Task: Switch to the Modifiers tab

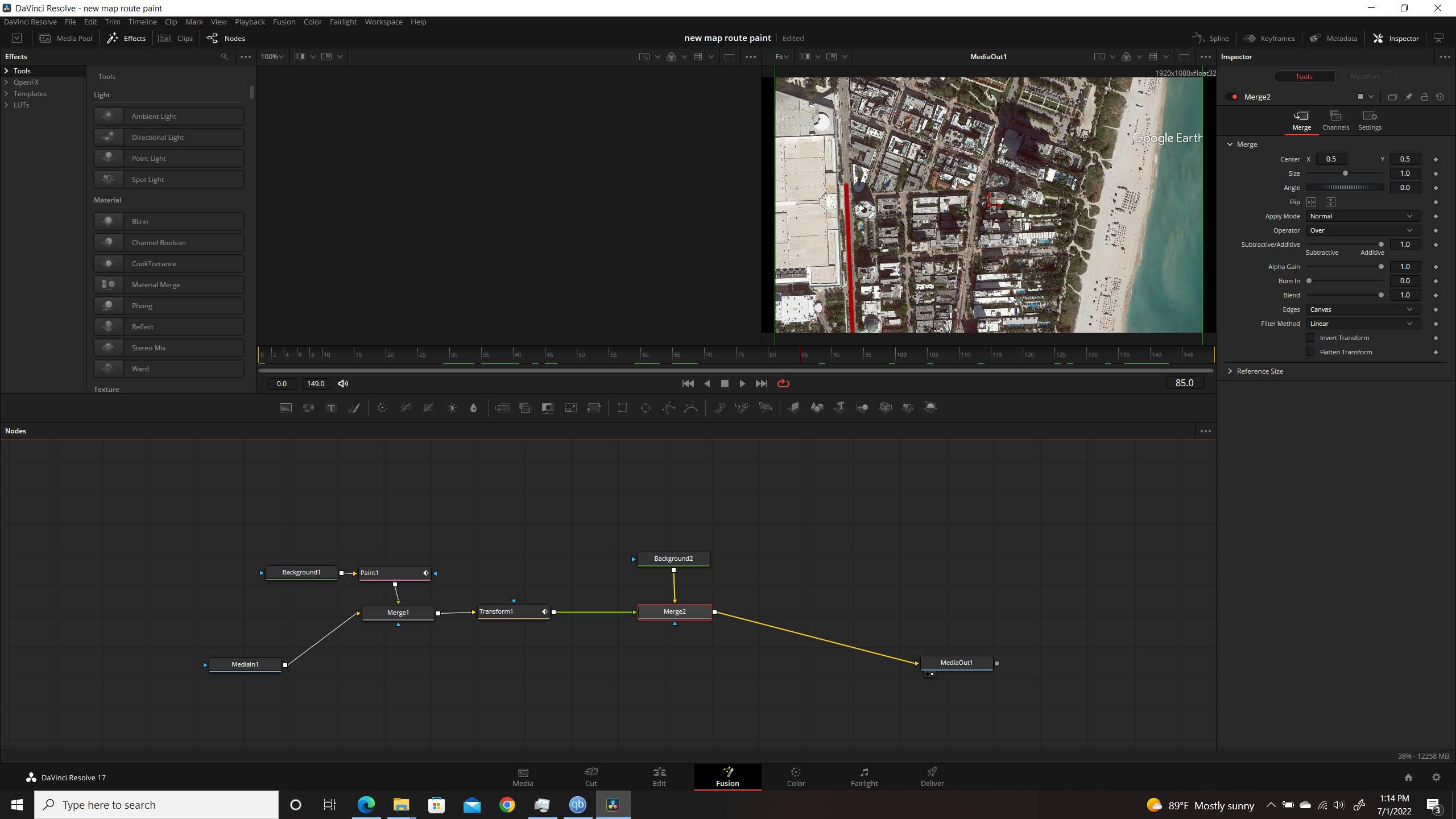Action: pos(1365,77)
